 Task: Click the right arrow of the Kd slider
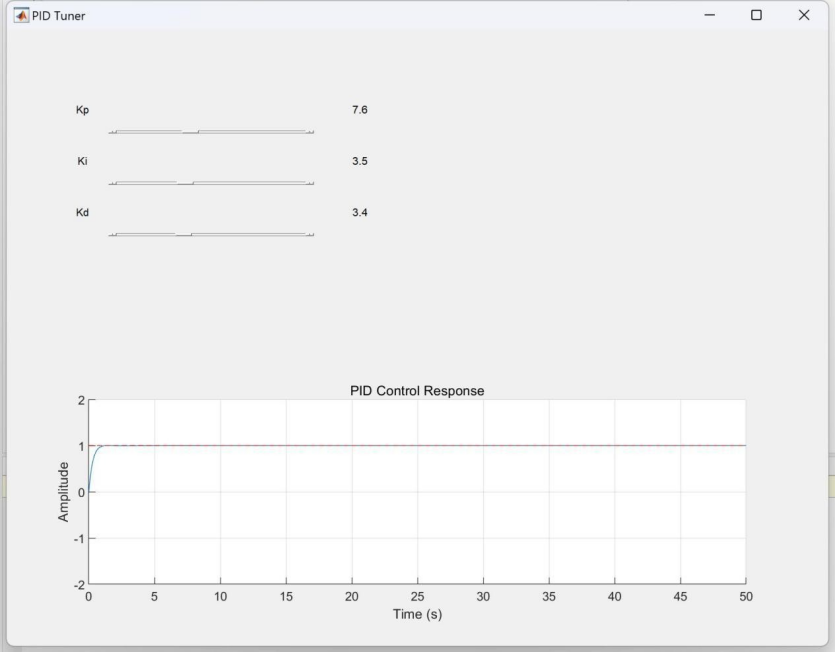click(310, 234)
